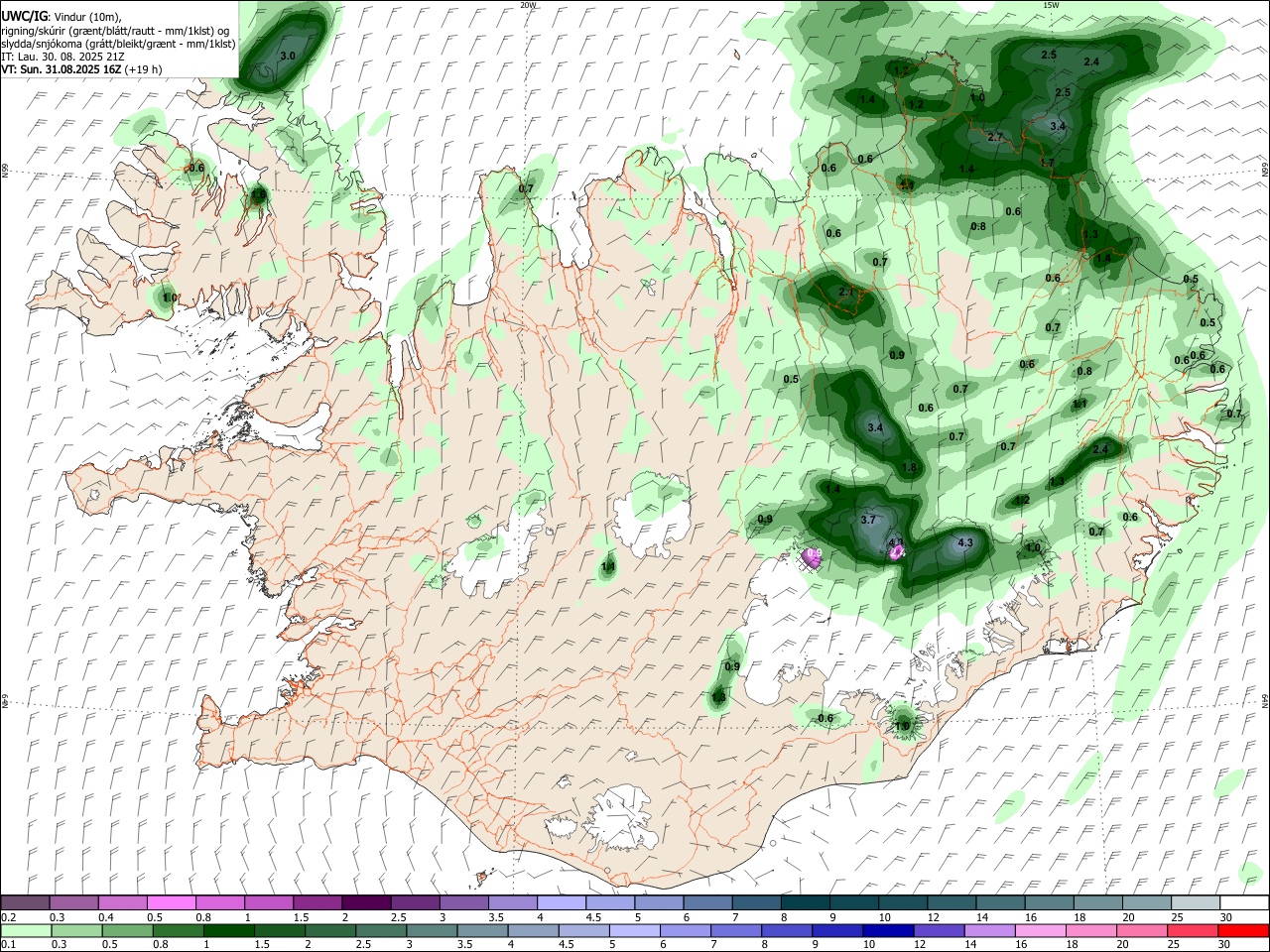1270x952 pixels.
Task: Click the '25' label on the rain scale
Action: tap(1175, 945)
